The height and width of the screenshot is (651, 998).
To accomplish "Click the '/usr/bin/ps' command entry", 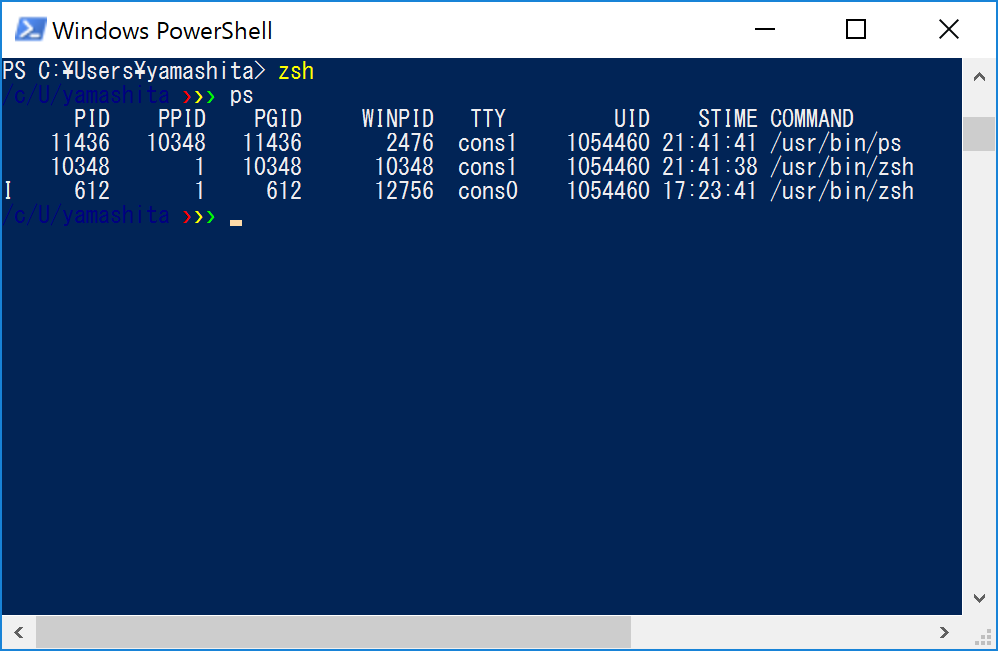I will (x=836, y=143).
